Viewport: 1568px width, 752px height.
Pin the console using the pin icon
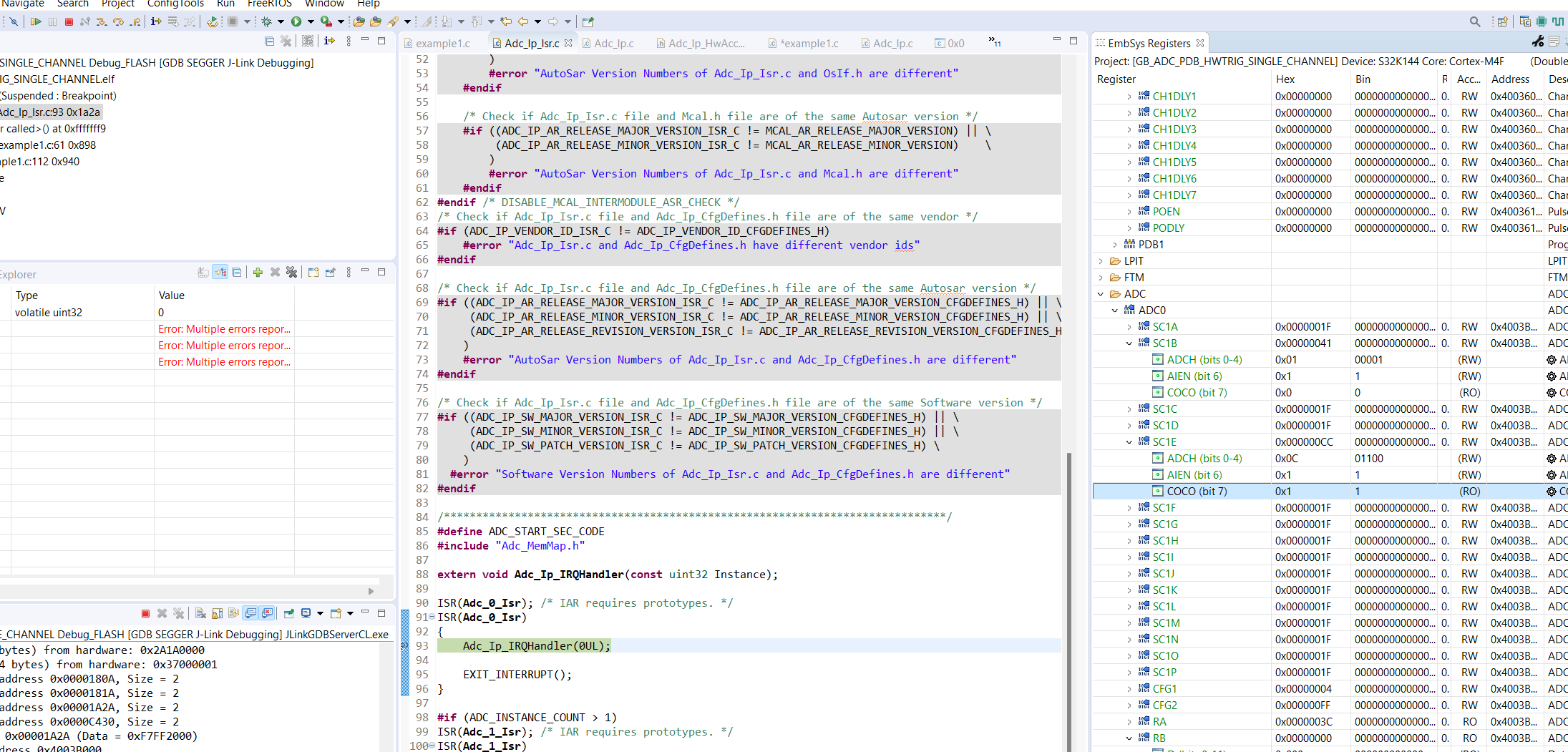pos(288,613)
